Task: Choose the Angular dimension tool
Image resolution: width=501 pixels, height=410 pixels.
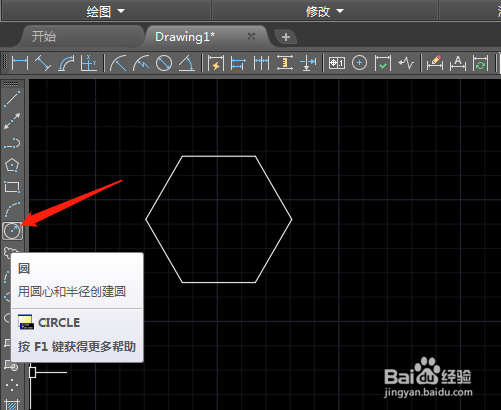Action: (187, 63)
